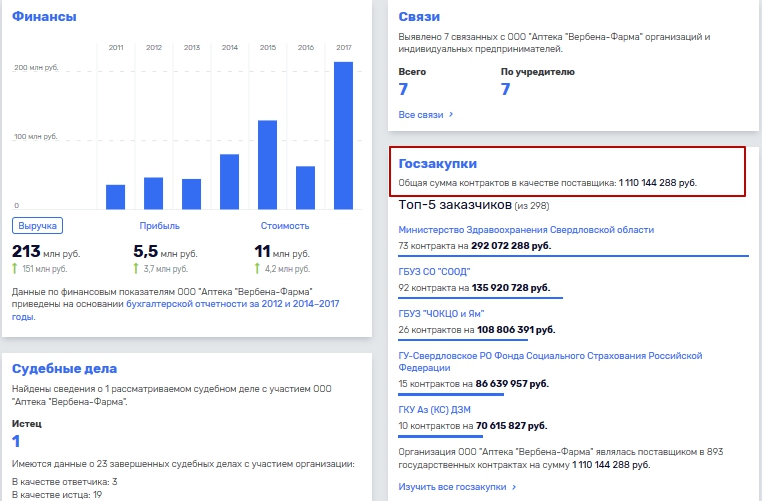This screenshot has height=501, width=762.
Task: Click the В качестве ответчика: 3 line
Action: [x=65, y=482]
